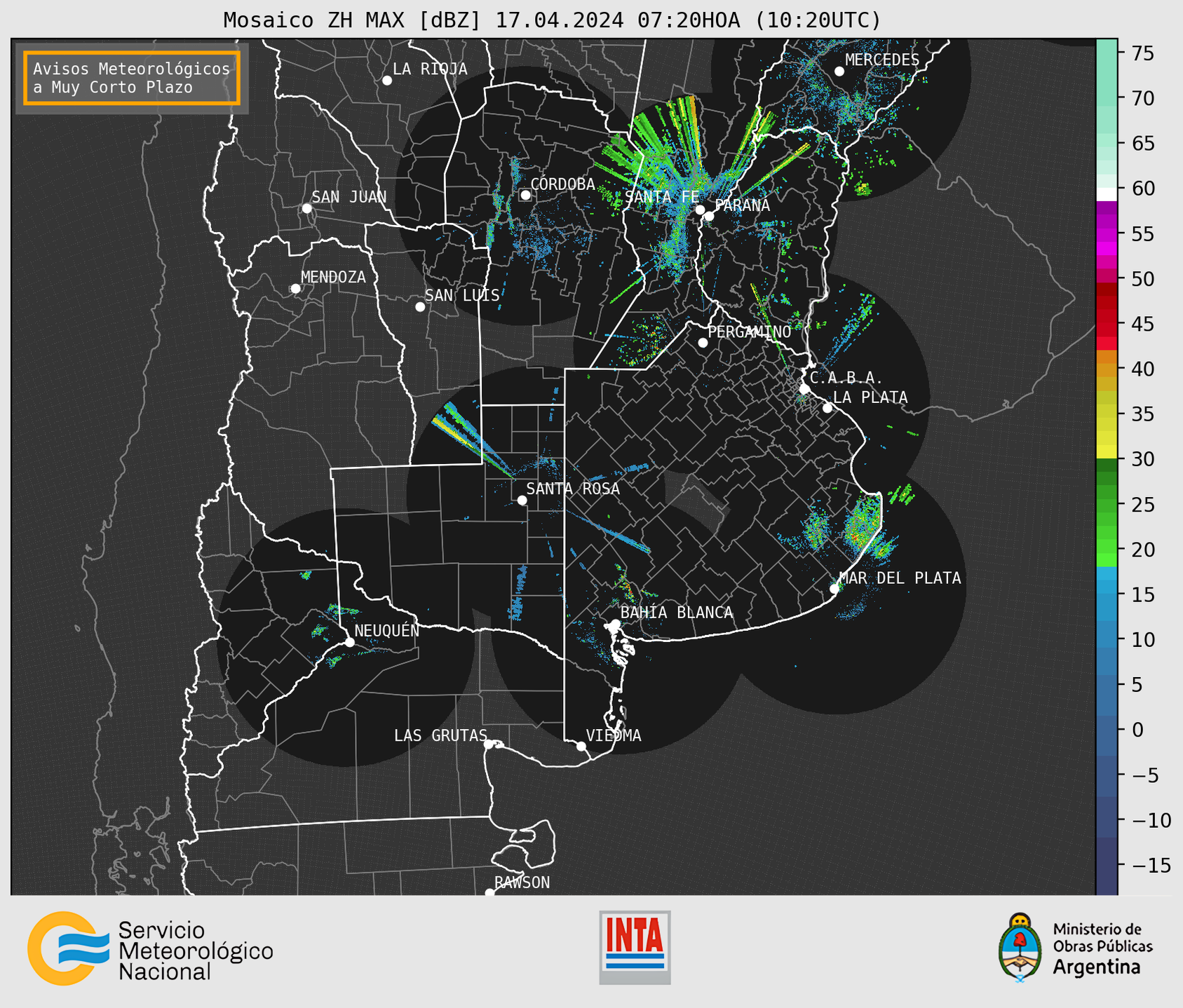Click the 0 value on the dBZ scale
The width and height of the screenshot is (1183, 1008).
click(x=1137, y=730)
